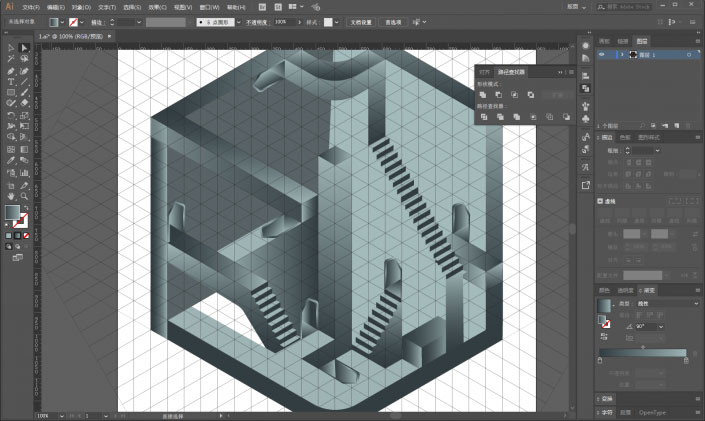Click the Reverse Gradient icon

604,336
